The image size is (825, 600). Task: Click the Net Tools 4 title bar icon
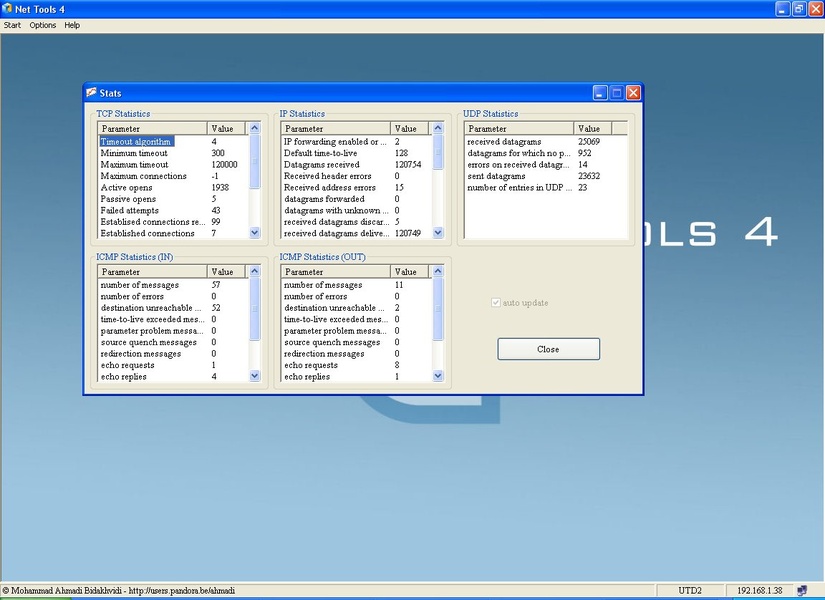(8, 8)
